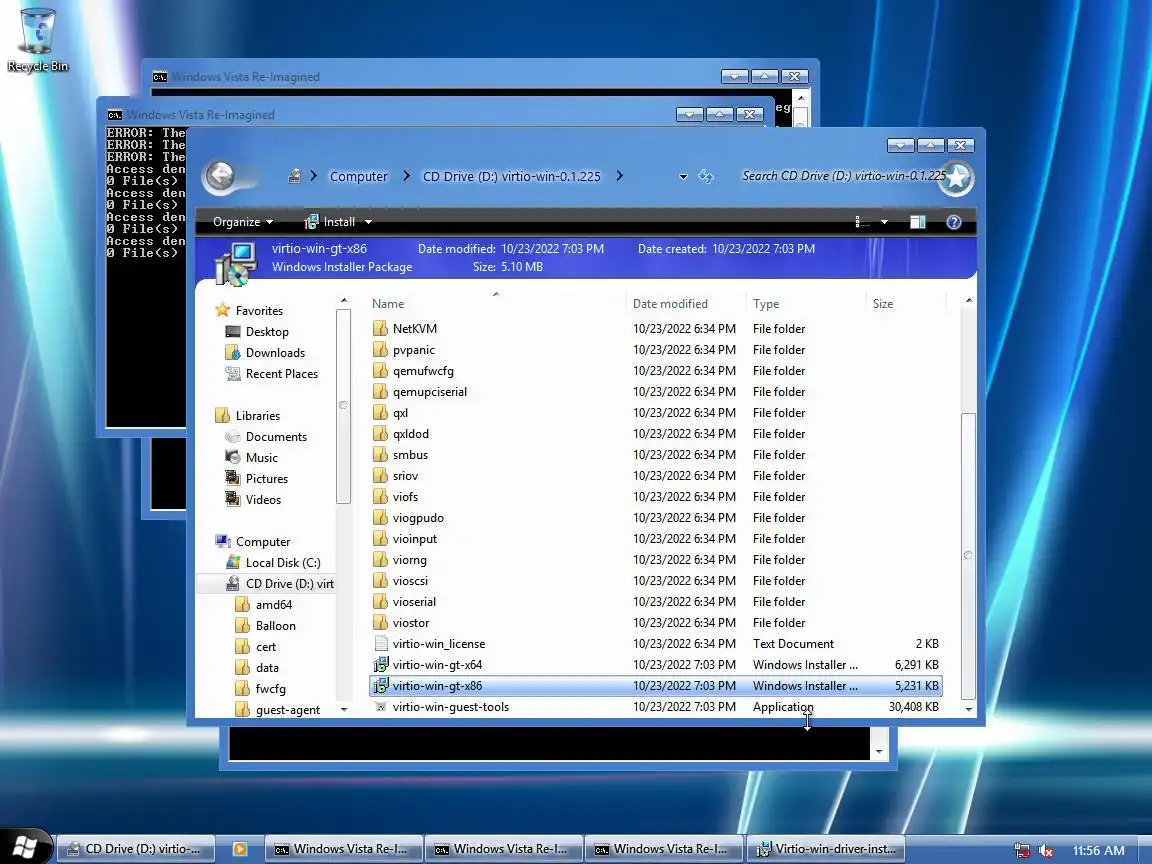Click Install in the command bar

pos(330,222)
